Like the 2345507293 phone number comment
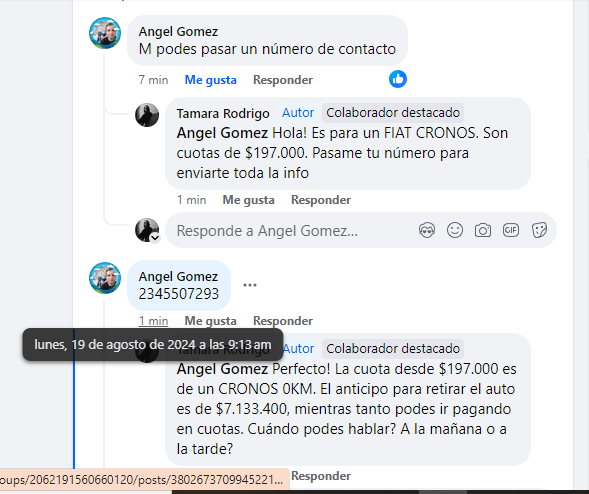The height and width of the screenshot is (494, 589). (x=210, y=321)
